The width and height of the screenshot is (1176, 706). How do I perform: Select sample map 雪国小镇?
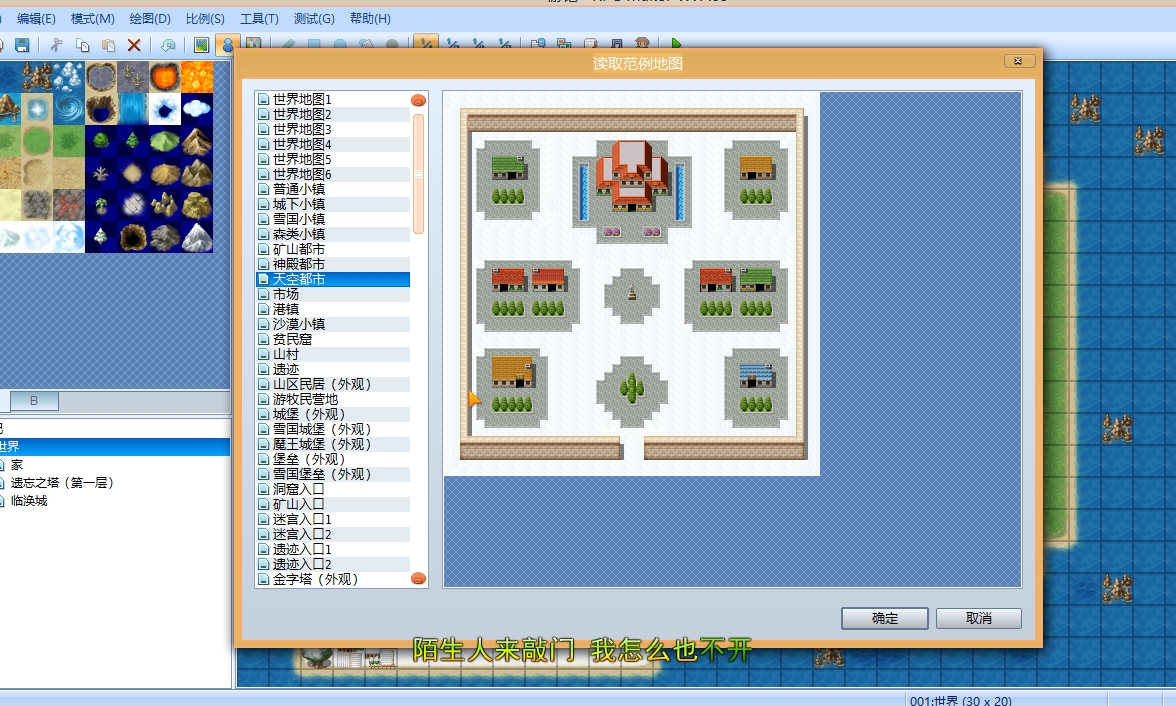pos(333,219)
